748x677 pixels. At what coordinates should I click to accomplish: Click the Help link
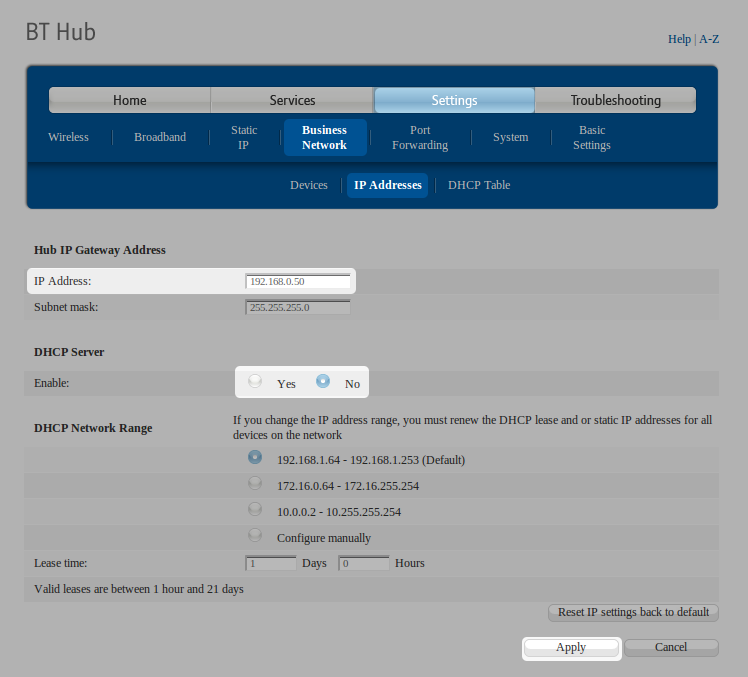pyautogui.click(x=679, y=39)
